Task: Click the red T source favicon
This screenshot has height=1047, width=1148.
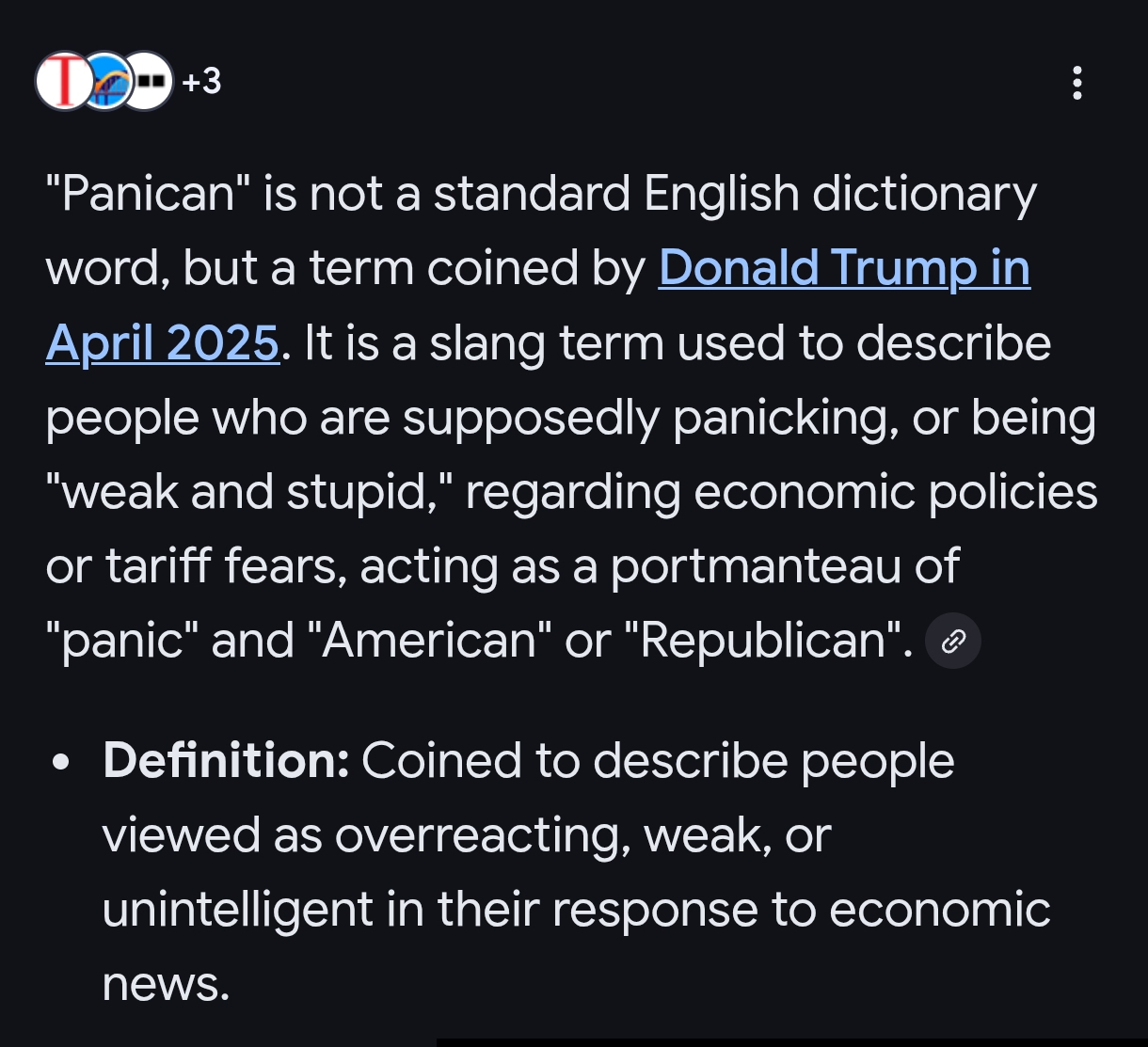Action: click(x=62, y=82)
